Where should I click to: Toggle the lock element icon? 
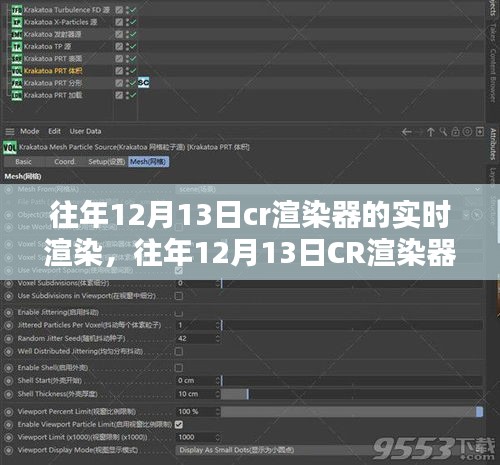click(455, 132)
